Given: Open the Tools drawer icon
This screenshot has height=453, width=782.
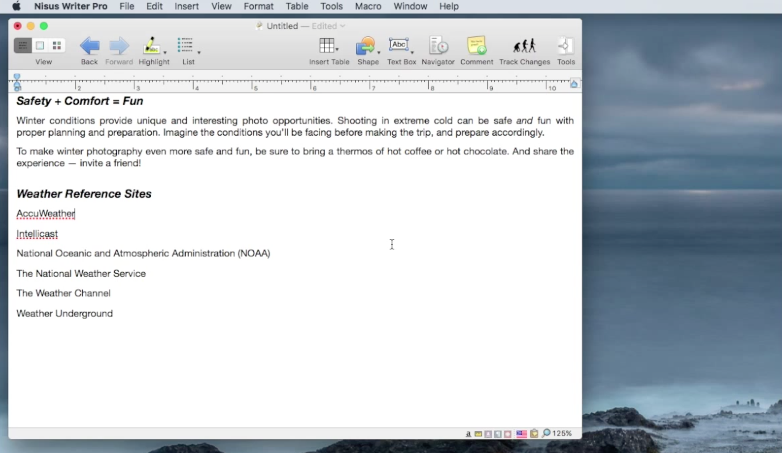Looking at the screenshot, I should [x=566, y=46].
